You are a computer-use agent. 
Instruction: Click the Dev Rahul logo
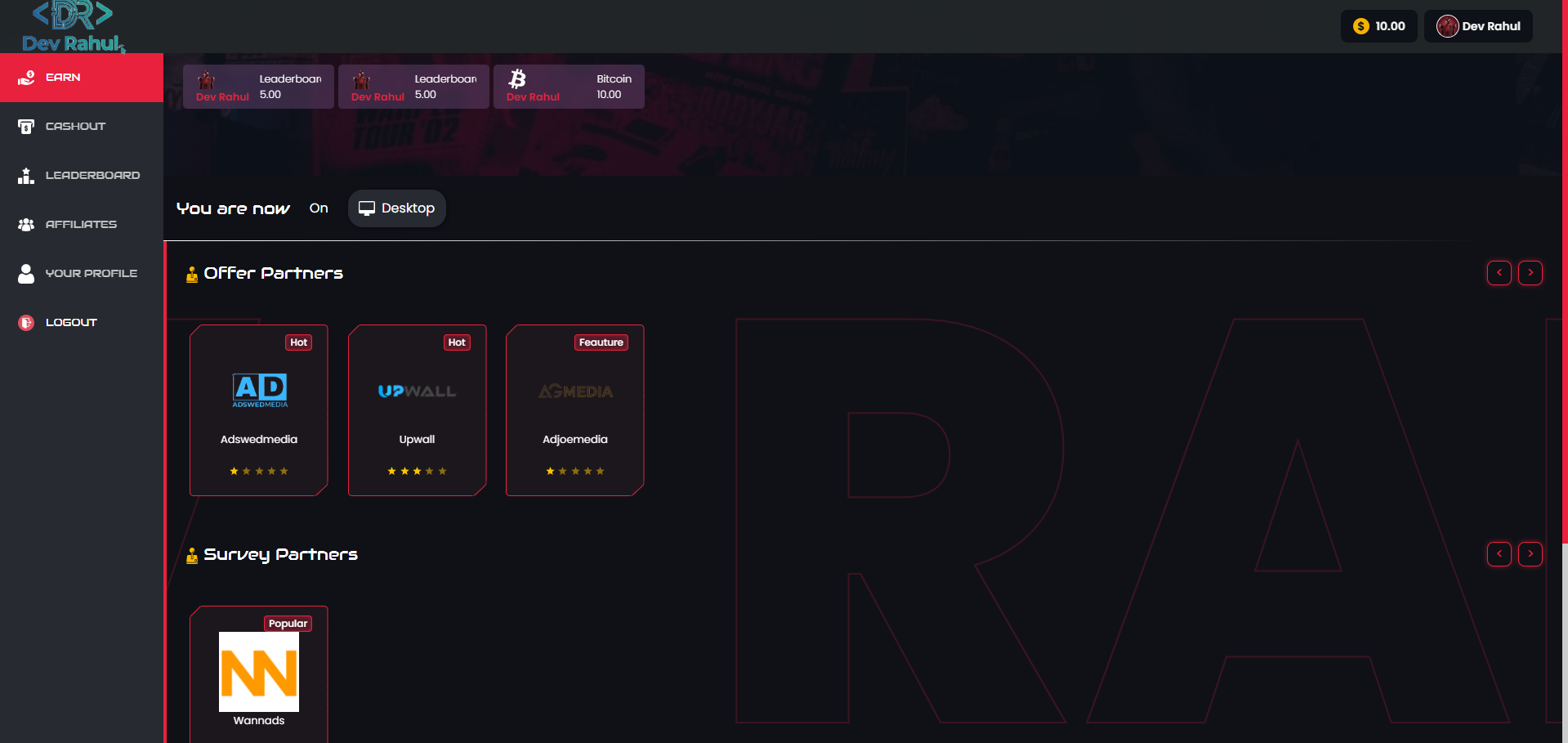tap(74, 27)
